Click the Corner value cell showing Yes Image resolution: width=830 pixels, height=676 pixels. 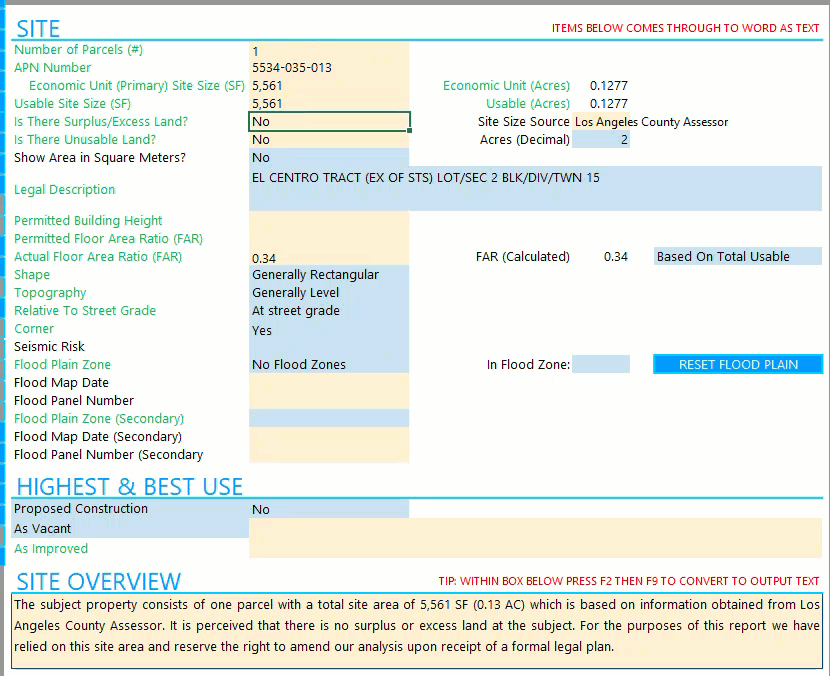tap(329, 330)
